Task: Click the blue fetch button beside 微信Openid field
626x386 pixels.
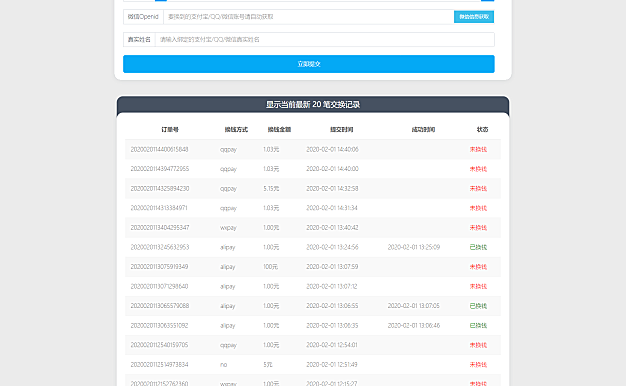Action: [474, 17]
